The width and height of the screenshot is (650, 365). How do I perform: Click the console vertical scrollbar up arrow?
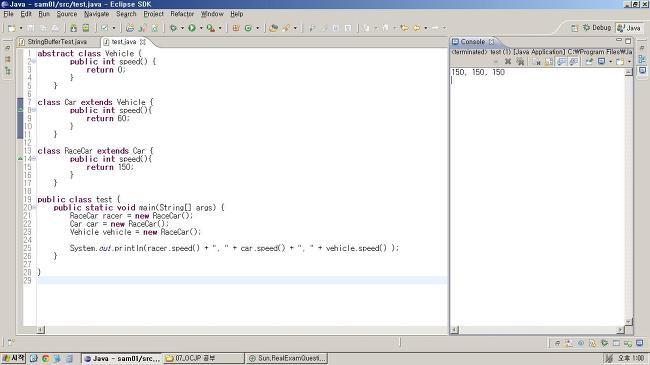[x=628, y=72]
